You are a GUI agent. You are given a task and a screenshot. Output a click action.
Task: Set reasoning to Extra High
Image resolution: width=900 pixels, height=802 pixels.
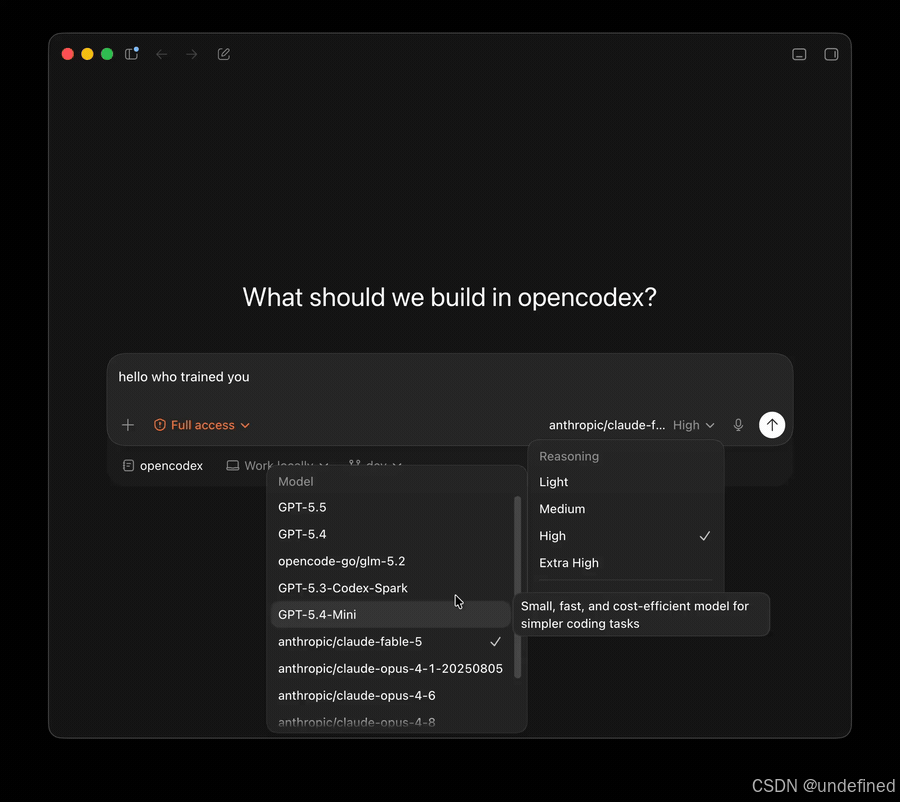(x=625, y=563)
